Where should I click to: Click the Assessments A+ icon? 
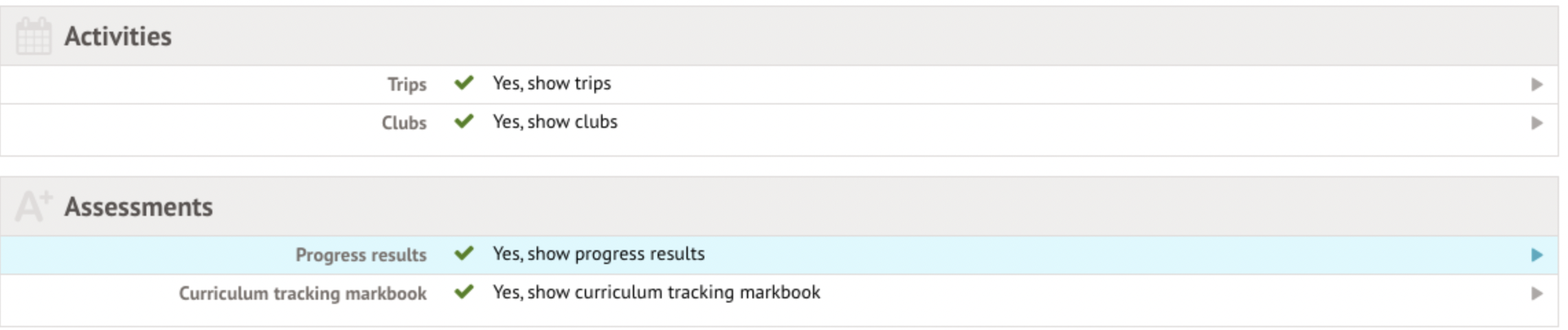[x=33, y=206]
